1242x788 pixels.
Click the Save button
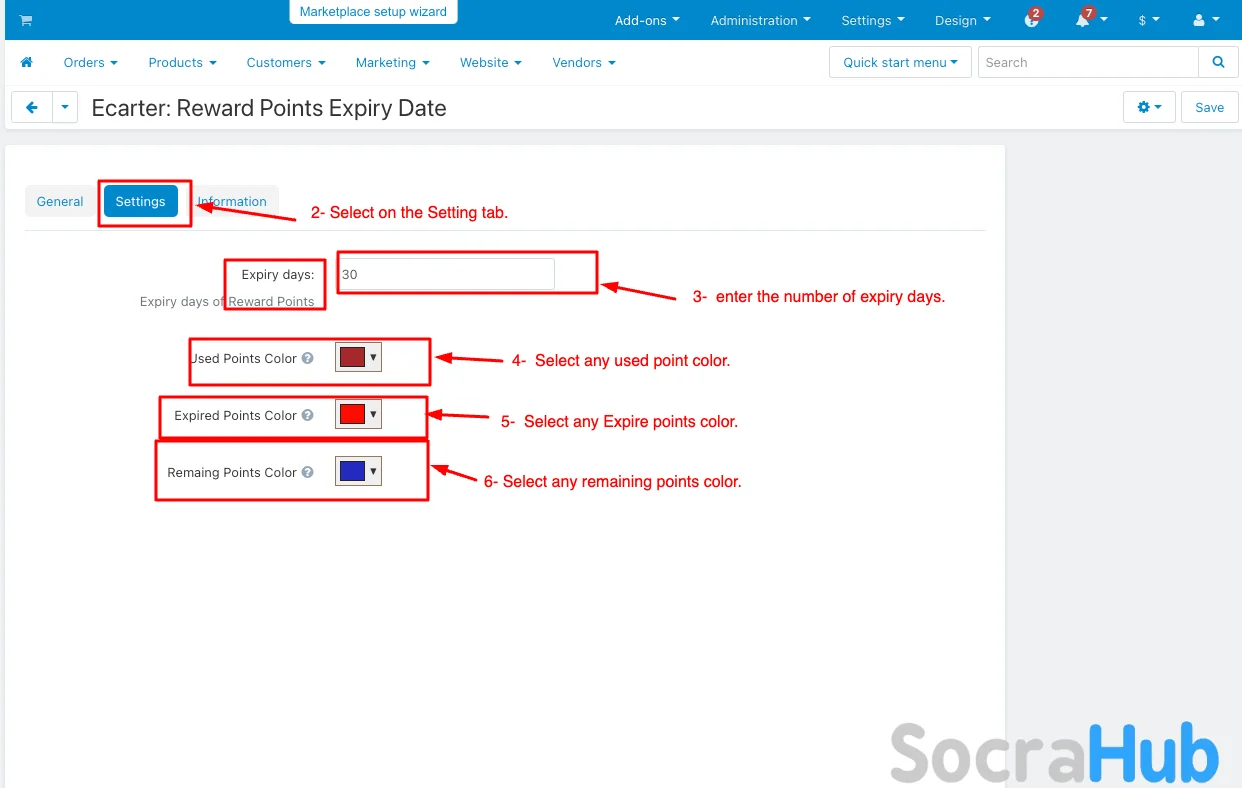click(1209, 107)
